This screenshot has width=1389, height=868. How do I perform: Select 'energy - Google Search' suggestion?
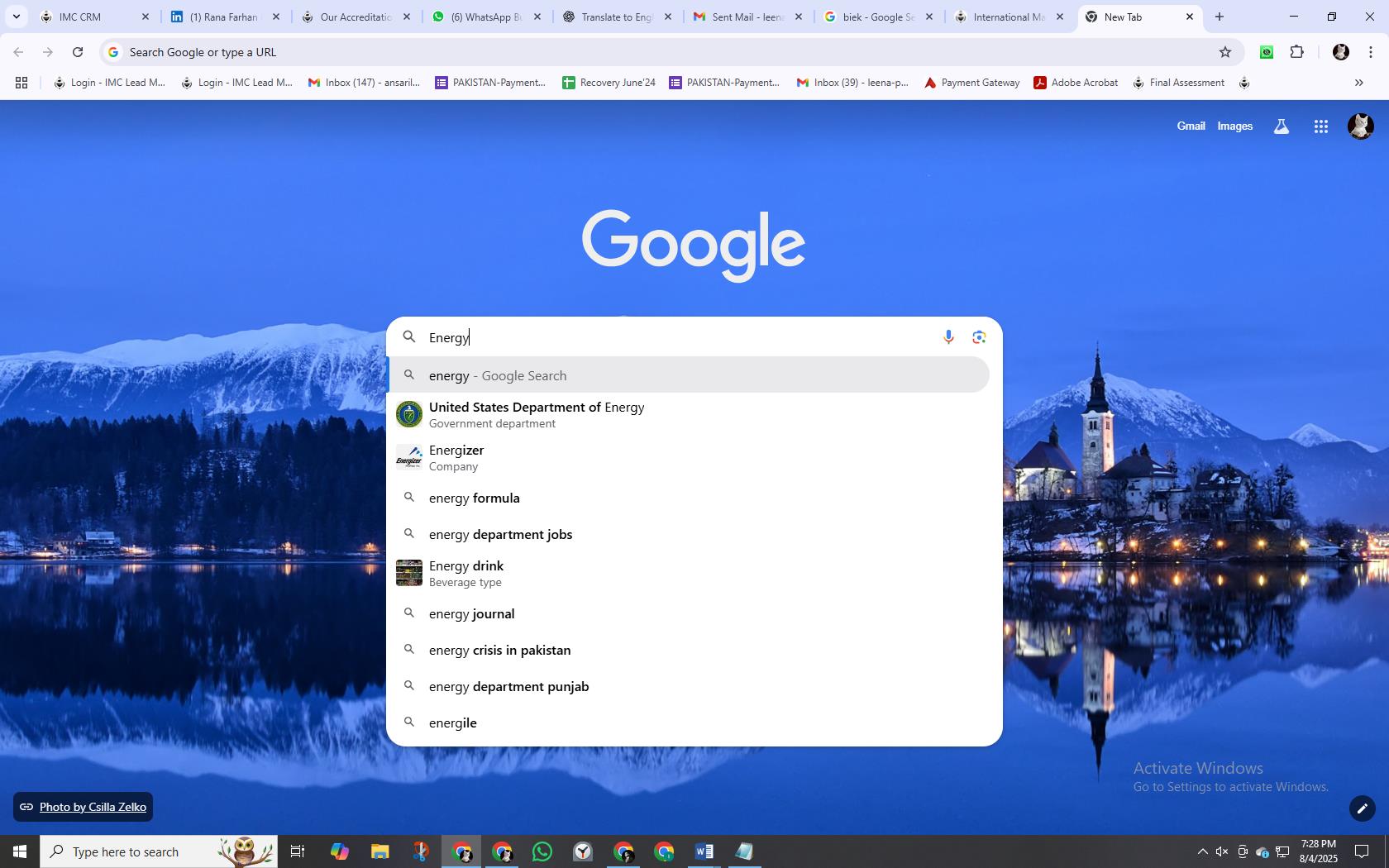coord(688,375)
